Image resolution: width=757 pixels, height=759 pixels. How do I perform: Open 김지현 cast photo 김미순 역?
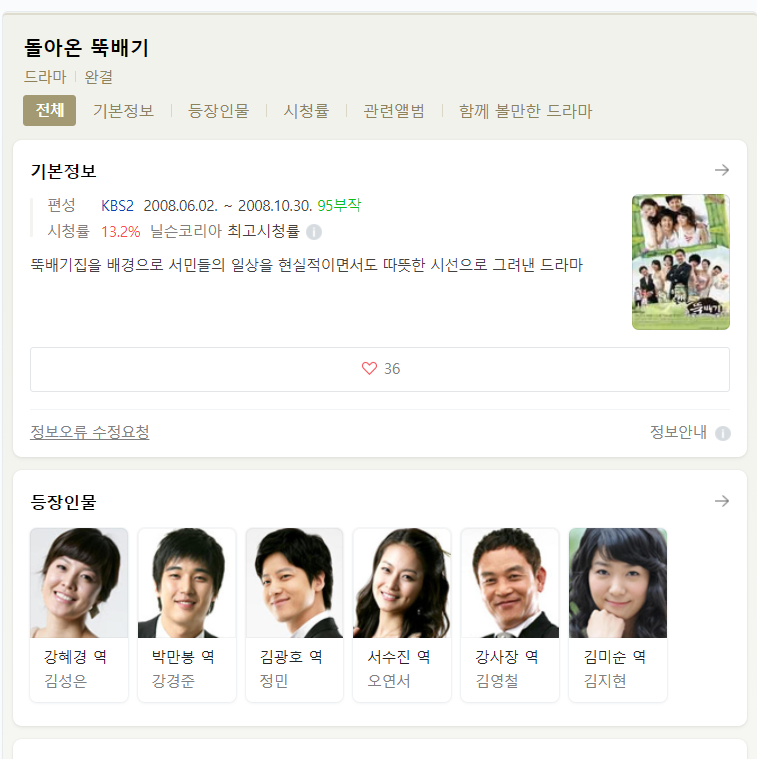[618, 583]
